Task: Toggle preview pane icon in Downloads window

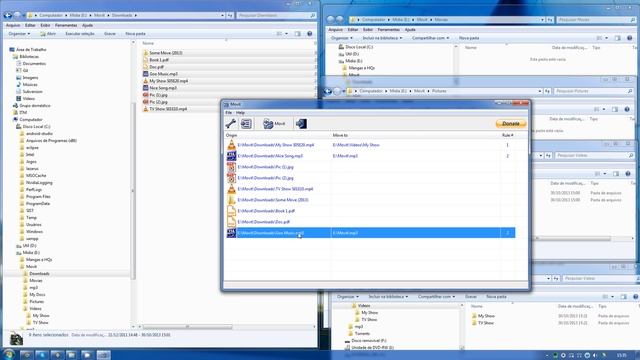Action: pyautogui.click(x=298, y=34)
